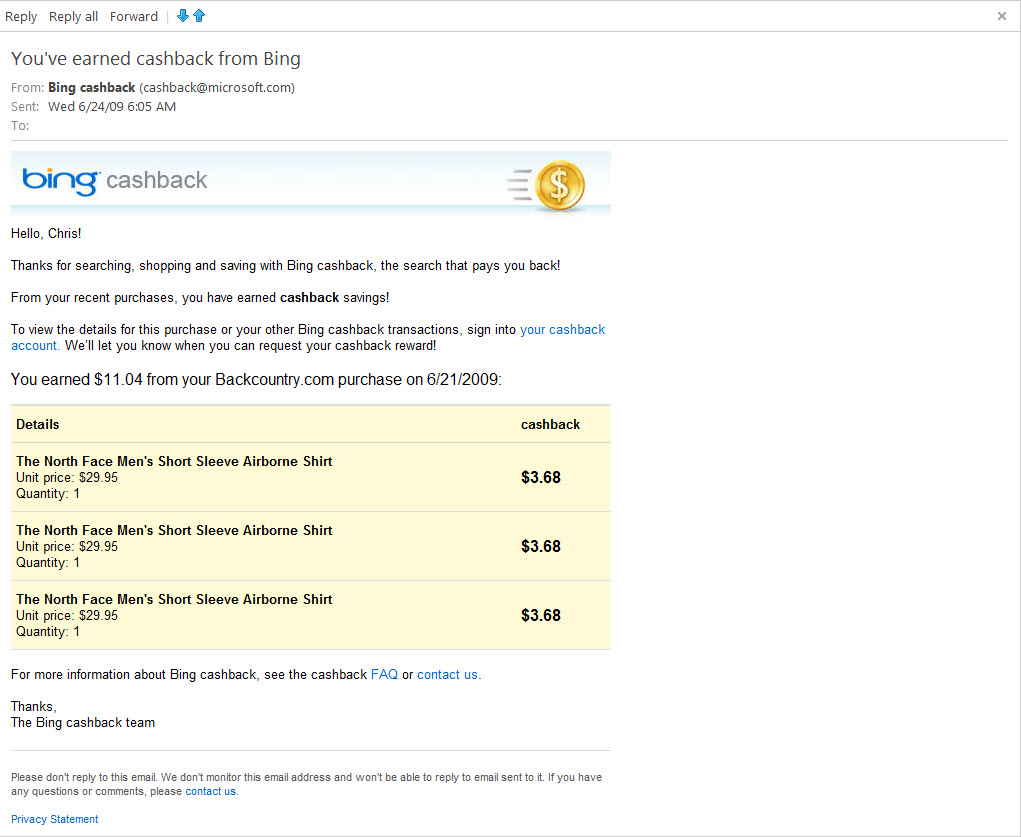Viewport: 1021px width, 837px height.
Task: Click the 'Details' column header
Action: point(38,425)
